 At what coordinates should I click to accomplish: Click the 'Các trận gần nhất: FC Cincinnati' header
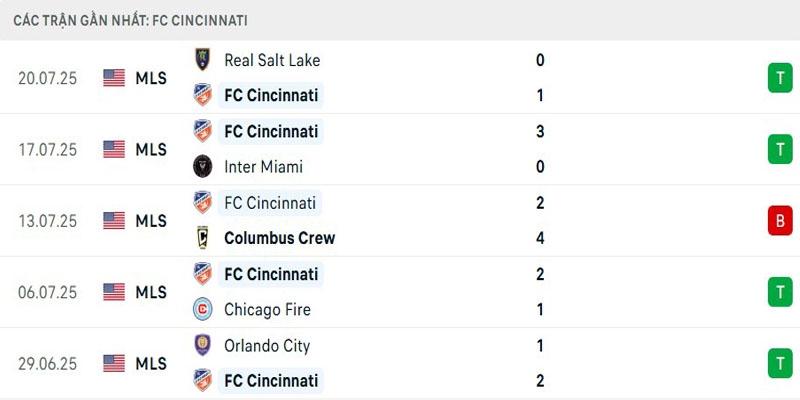tap(131, 20)
